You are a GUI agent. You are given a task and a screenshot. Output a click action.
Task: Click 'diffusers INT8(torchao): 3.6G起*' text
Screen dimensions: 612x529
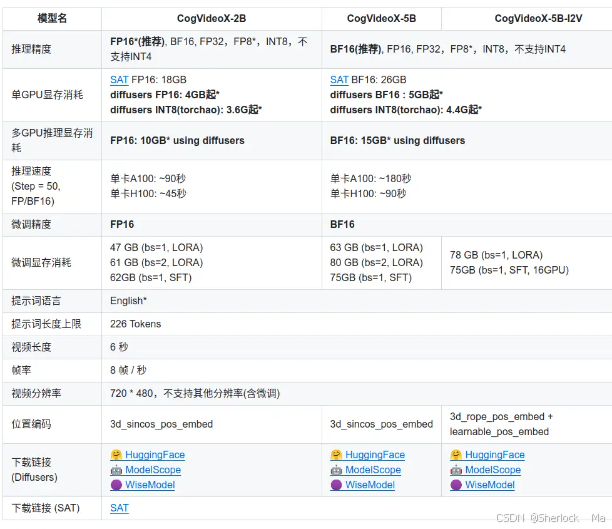[x=186, y=110]
